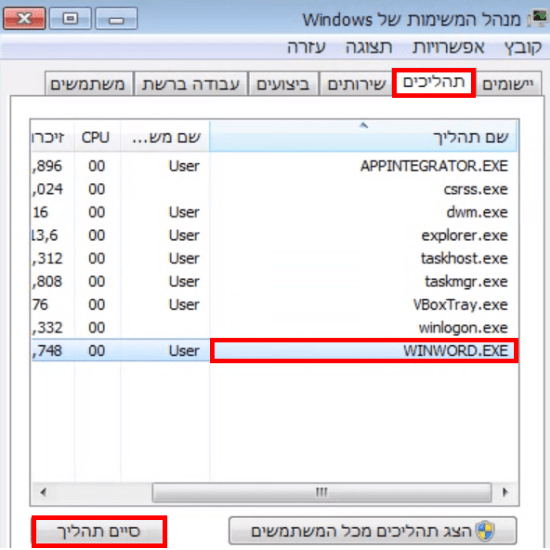Close the Task Manager window

(x=24, y=18)
